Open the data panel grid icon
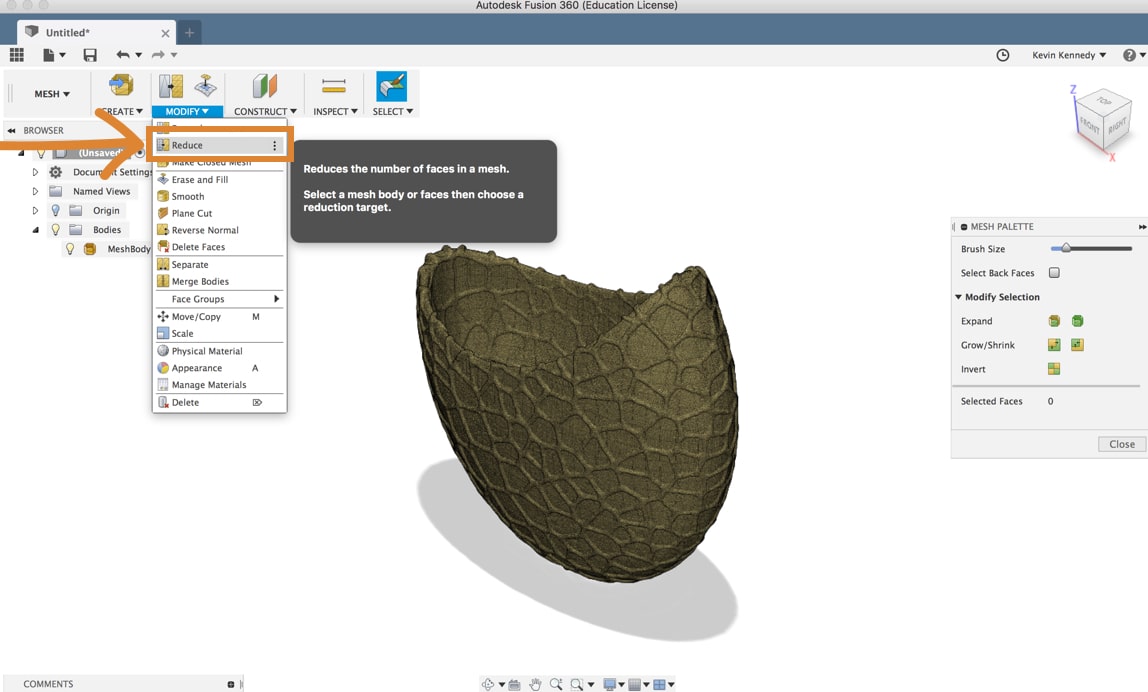The height and width of the screenshot is (692, 1148). coord(17,55)
